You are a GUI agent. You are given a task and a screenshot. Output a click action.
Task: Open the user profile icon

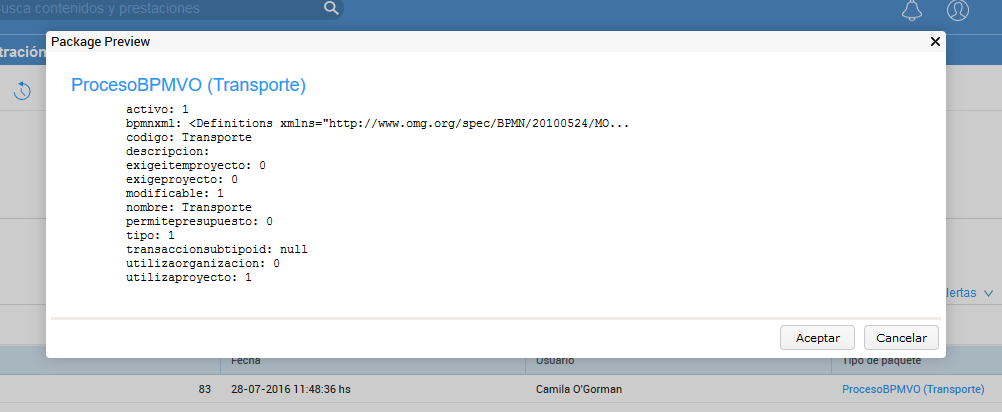click(958, 10)
